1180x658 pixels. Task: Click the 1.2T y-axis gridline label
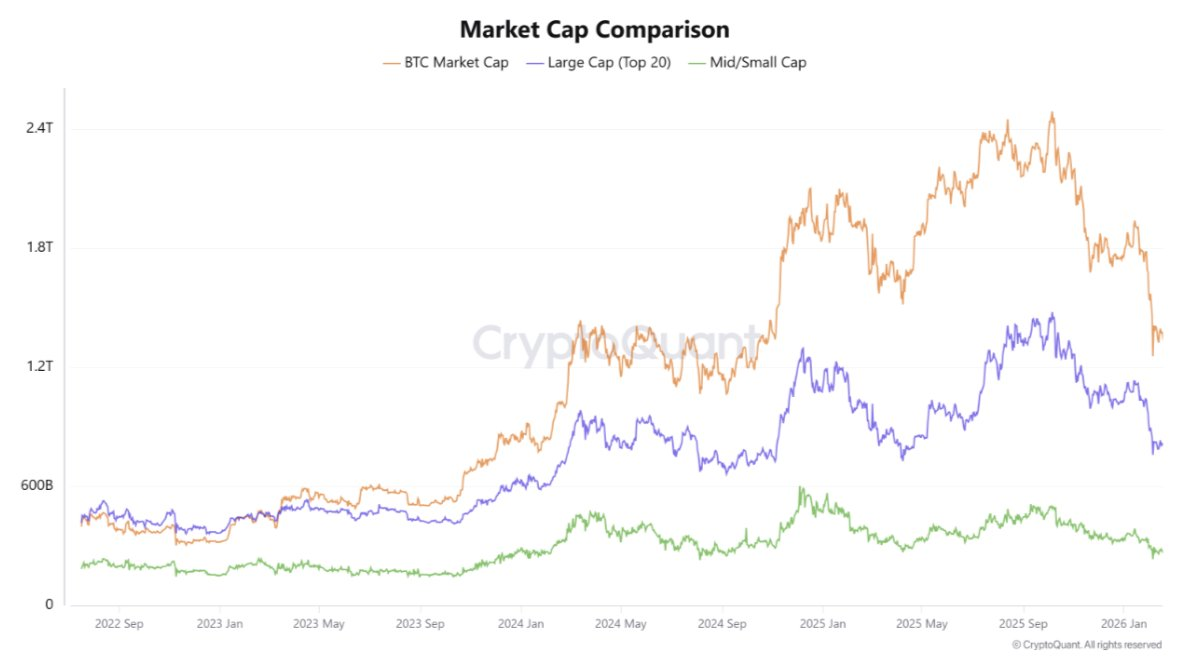point(38,366)
